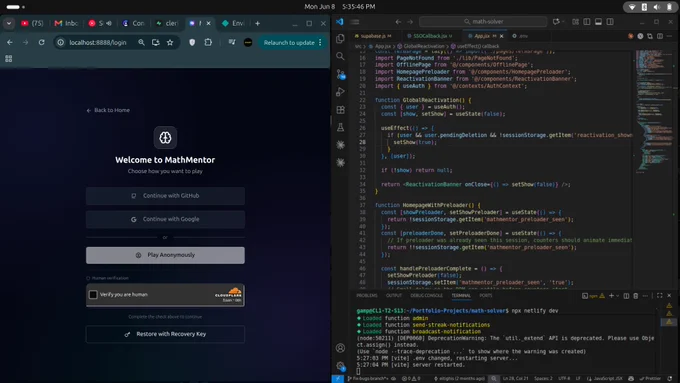
Task: Open a new browser tab
Action: click(258, 23)
